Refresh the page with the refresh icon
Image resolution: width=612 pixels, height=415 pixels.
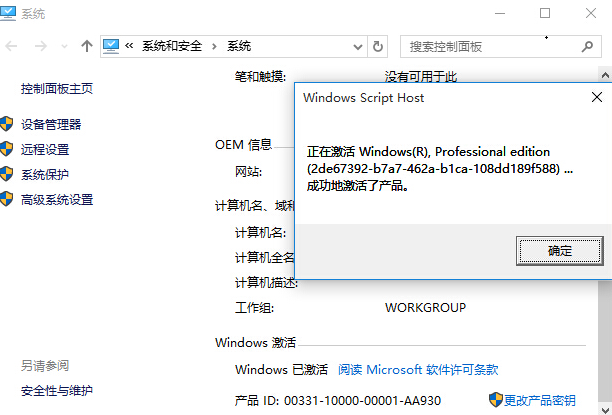(378, 47)
